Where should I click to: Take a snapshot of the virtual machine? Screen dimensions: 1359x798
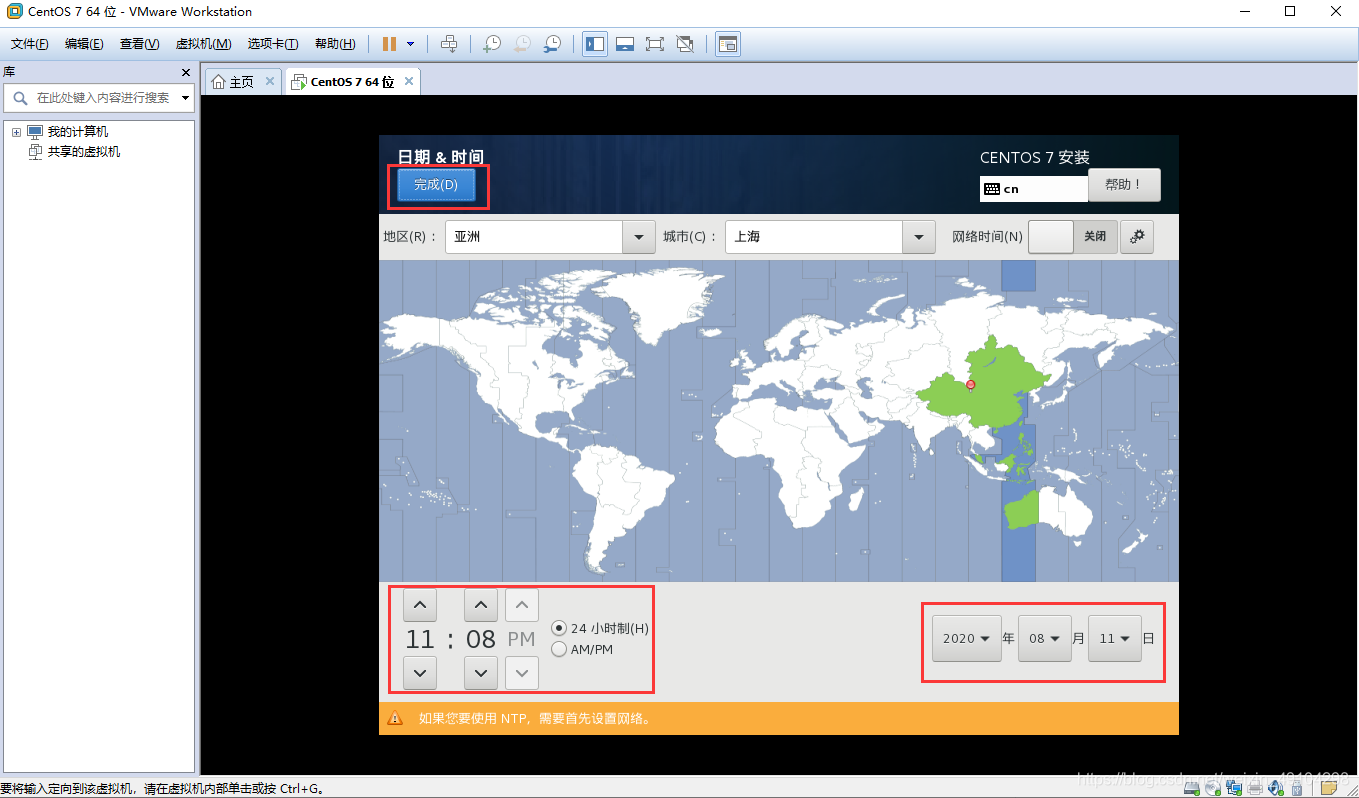[492, 44]
